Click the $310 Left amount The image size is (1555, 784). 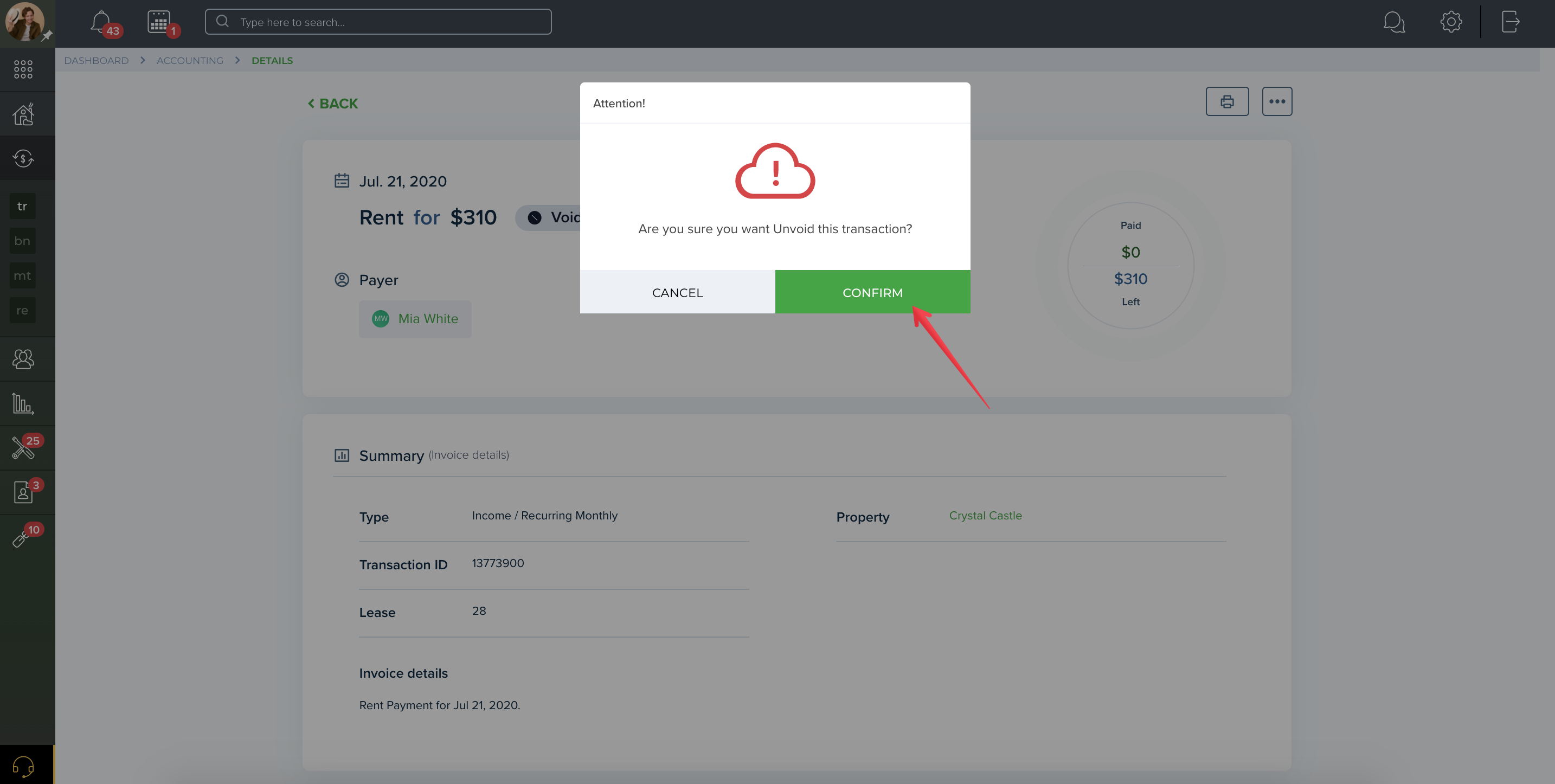[x=1130, y=279]
